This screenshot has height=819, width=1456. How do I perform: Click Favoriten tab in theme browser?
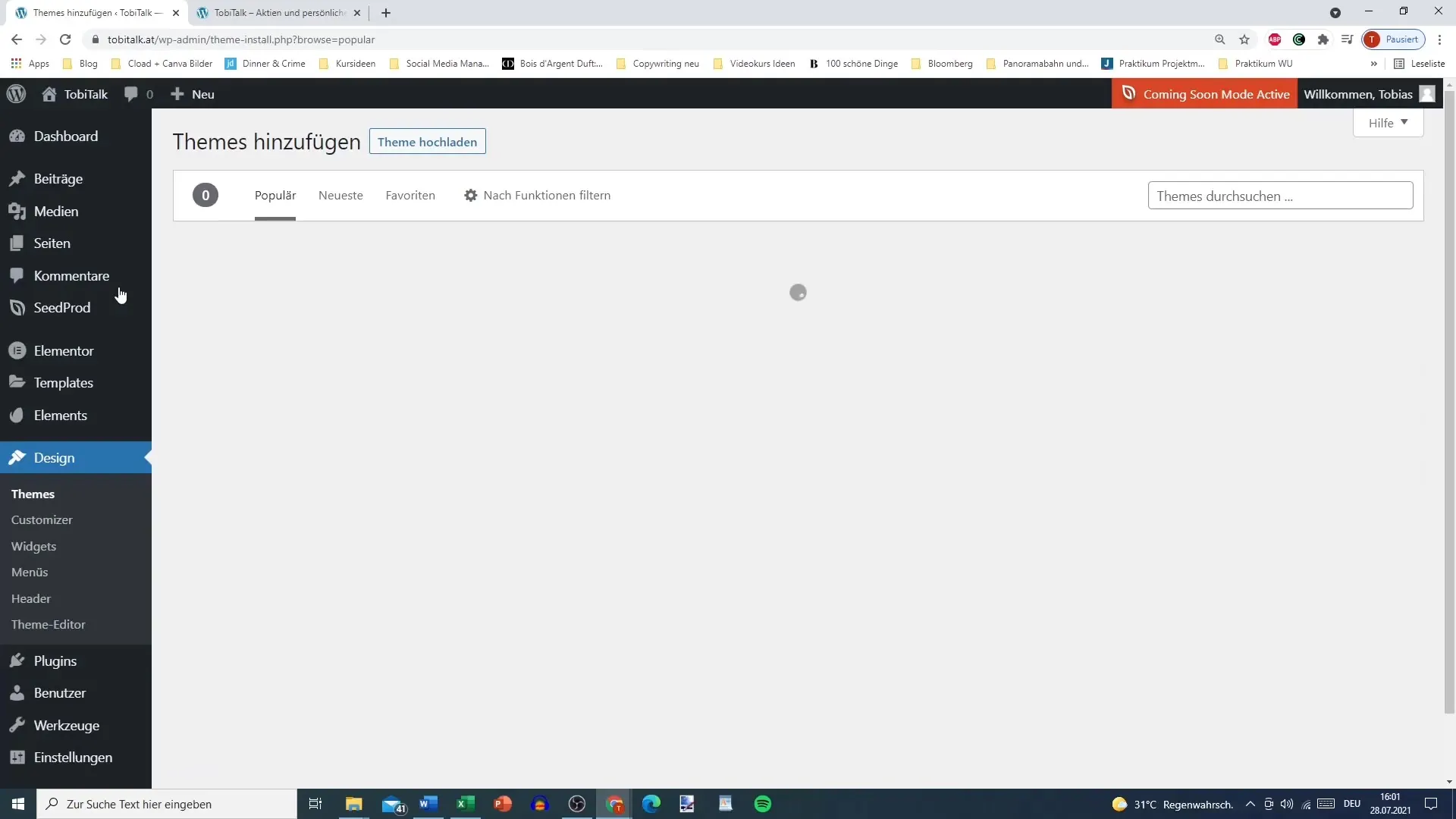[x=410, y=195]
